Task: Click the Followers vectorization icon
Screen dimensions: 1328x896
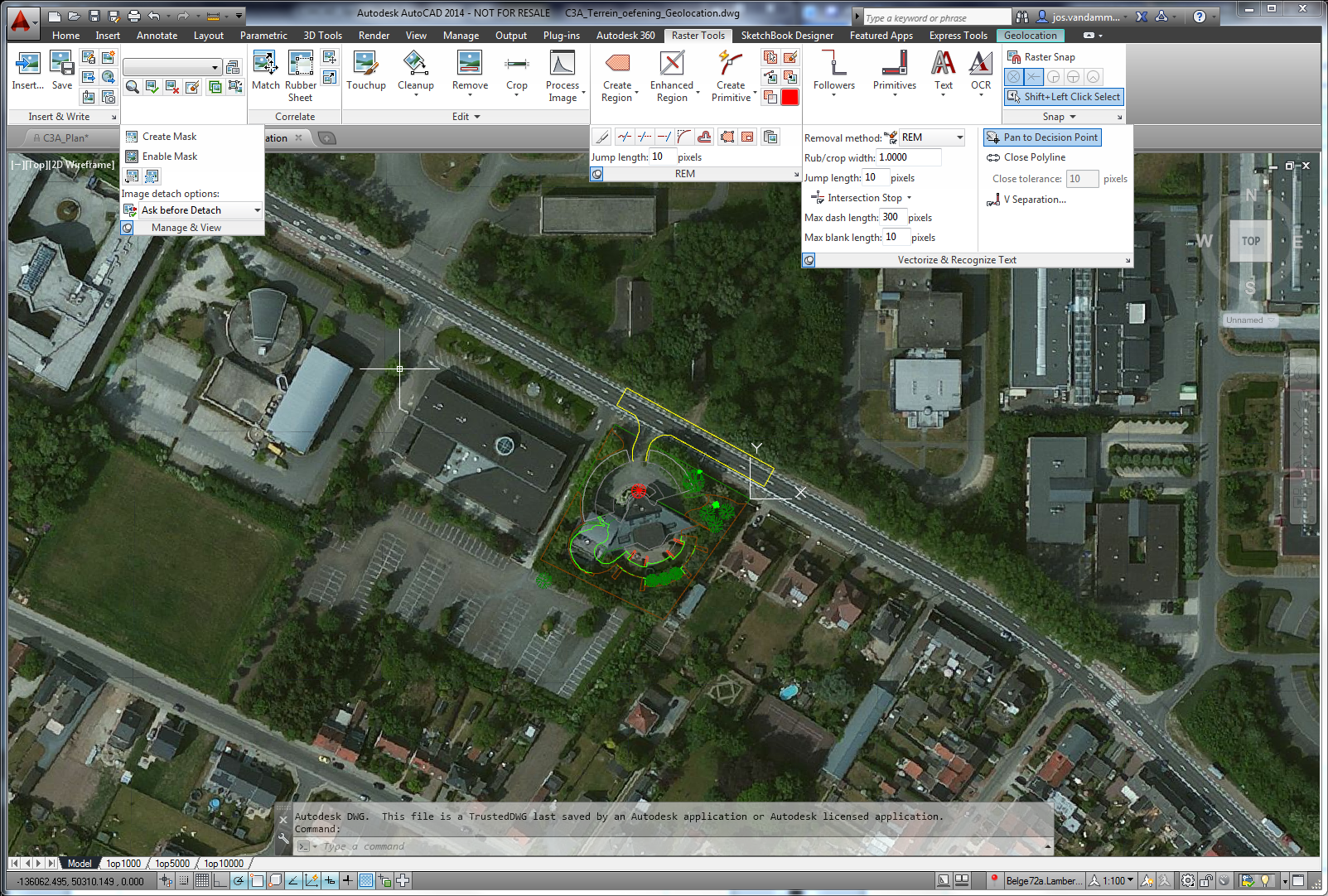Action: (834, 63)
